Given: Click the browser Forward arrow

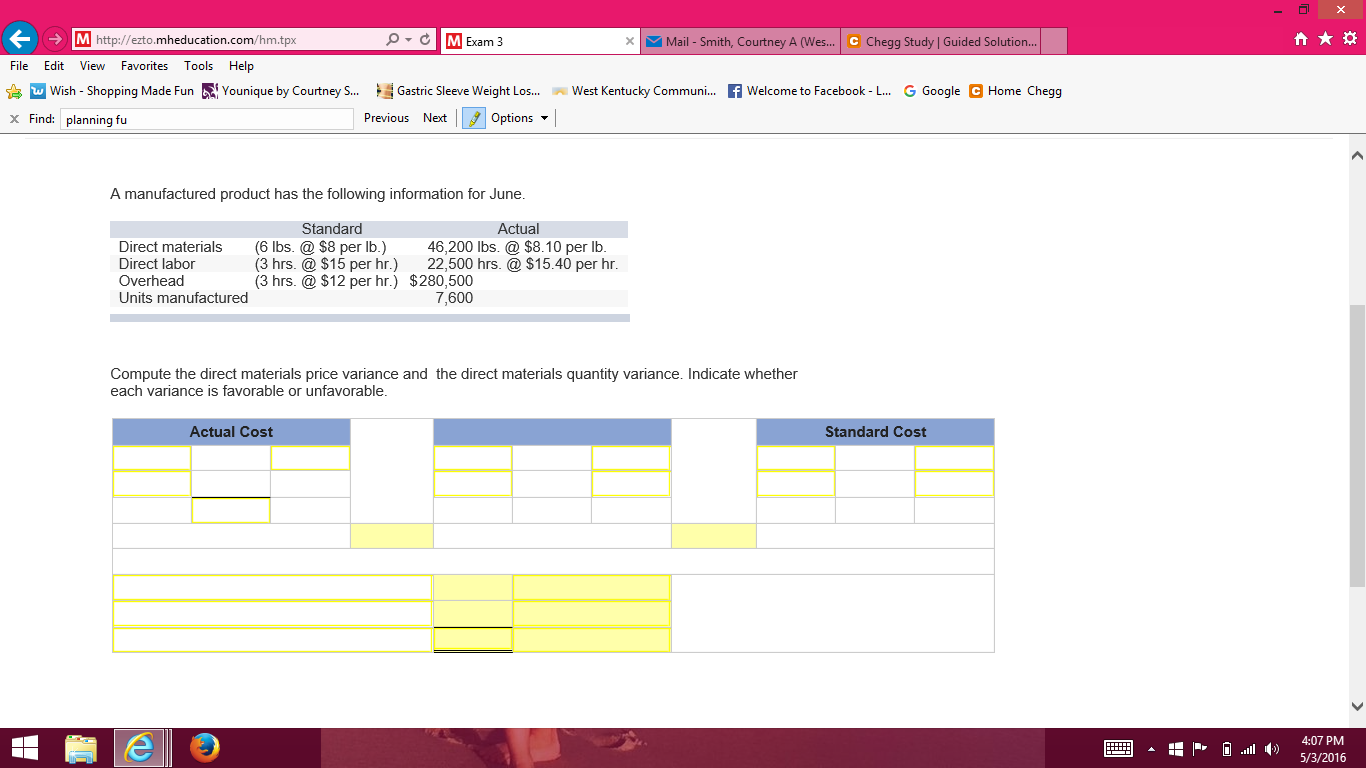Looking at the screenshot, I should pyautogui.click(x=53, y=41).
